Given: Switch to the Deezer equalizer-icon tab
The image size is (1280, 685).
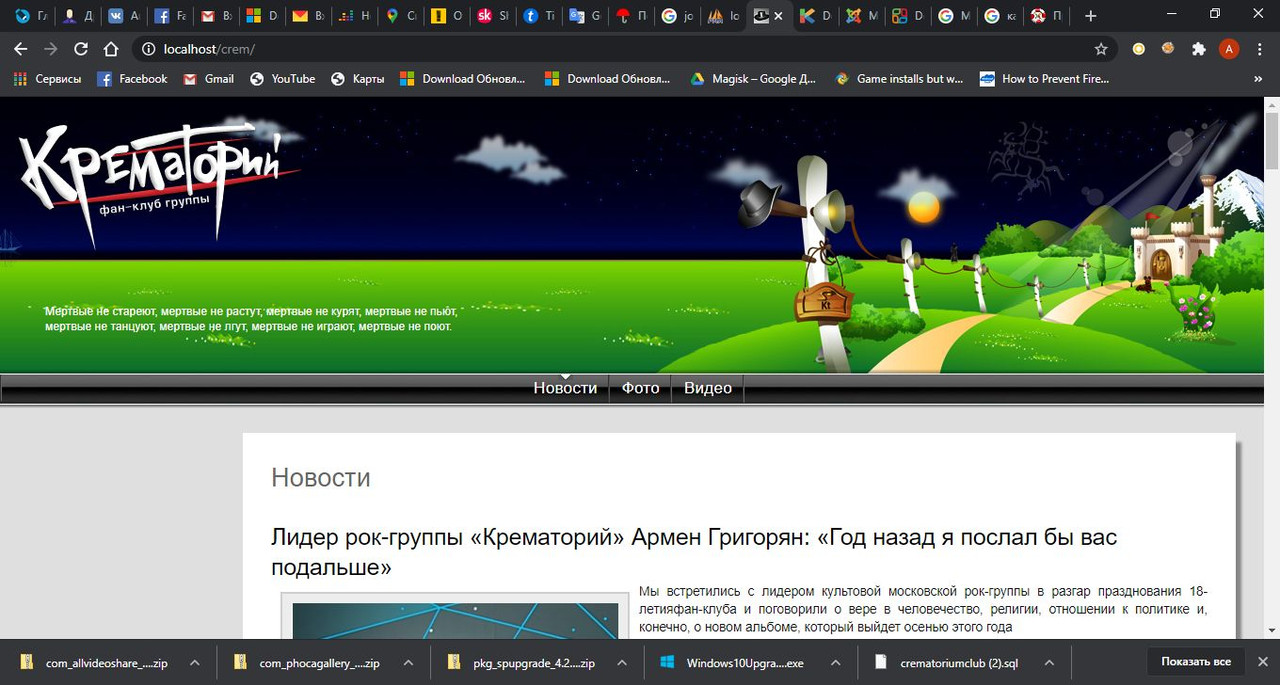Looking at the screenshot, I should [353, 16].
